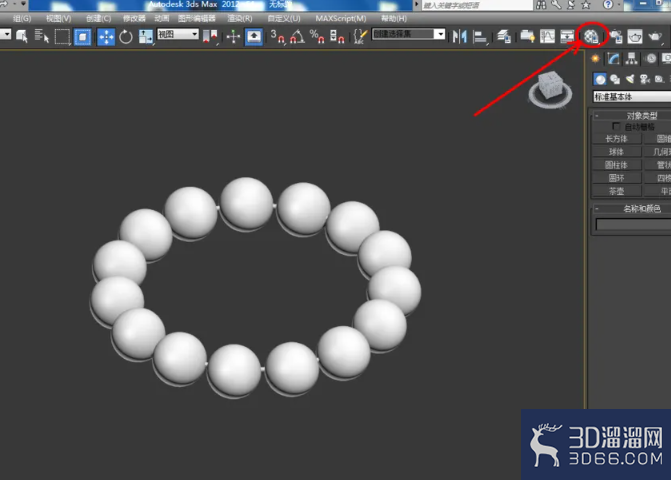Switch to Motion command panel tab
Viewport: 671px width, 480px height.
[x=651, y=59]
